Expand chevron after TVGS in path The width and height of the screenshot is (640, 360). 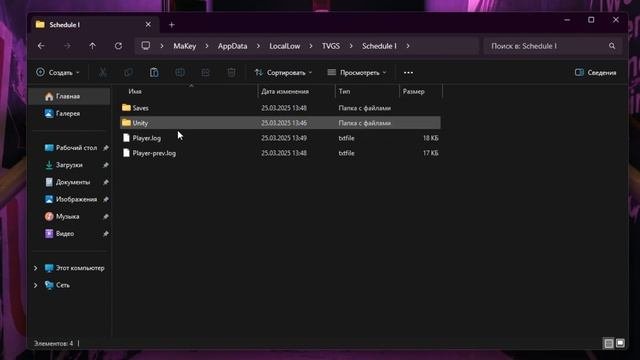click(x=351, y=46)
